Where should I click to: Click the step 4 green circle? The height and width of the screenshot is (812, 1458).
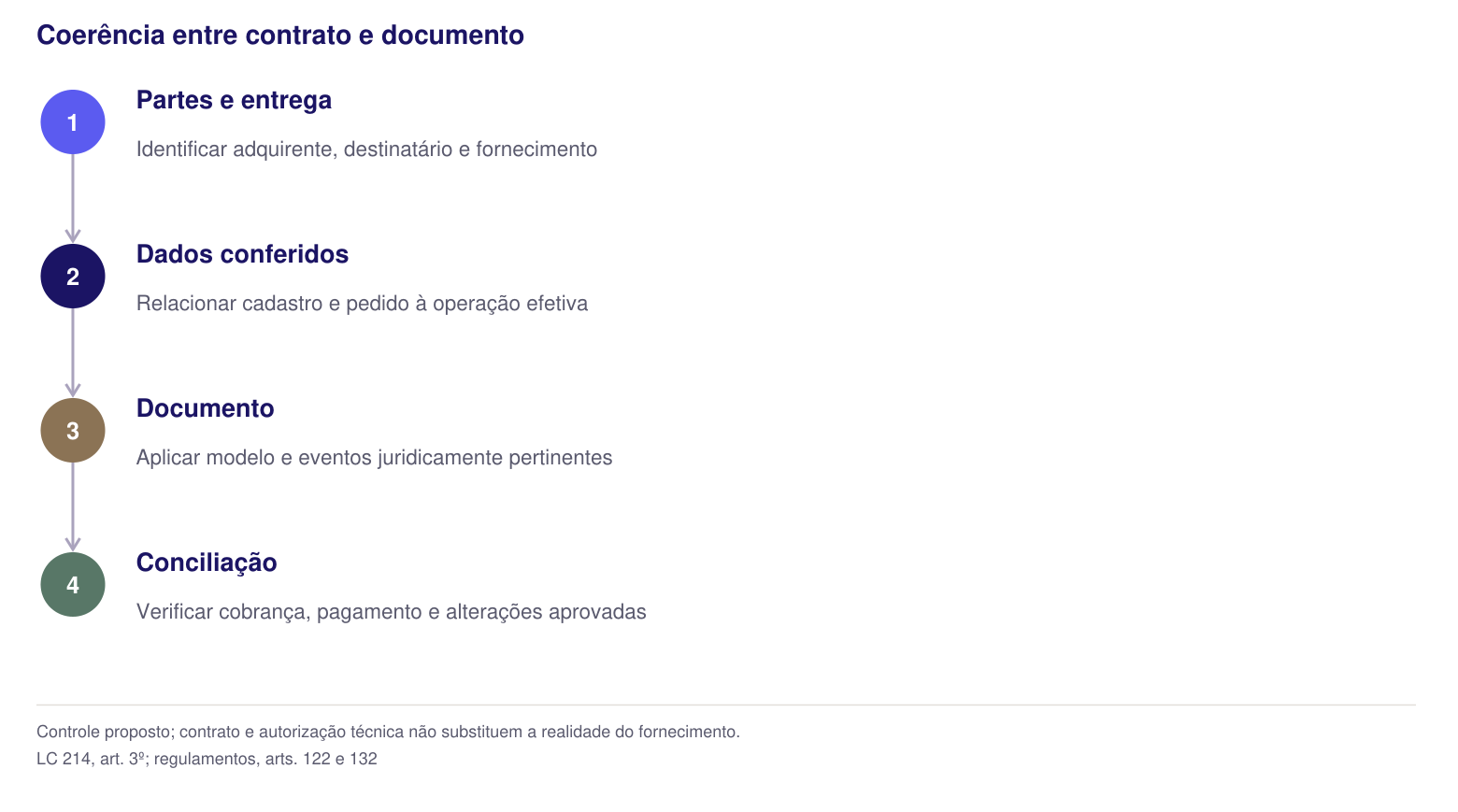(x=73, y=585)
